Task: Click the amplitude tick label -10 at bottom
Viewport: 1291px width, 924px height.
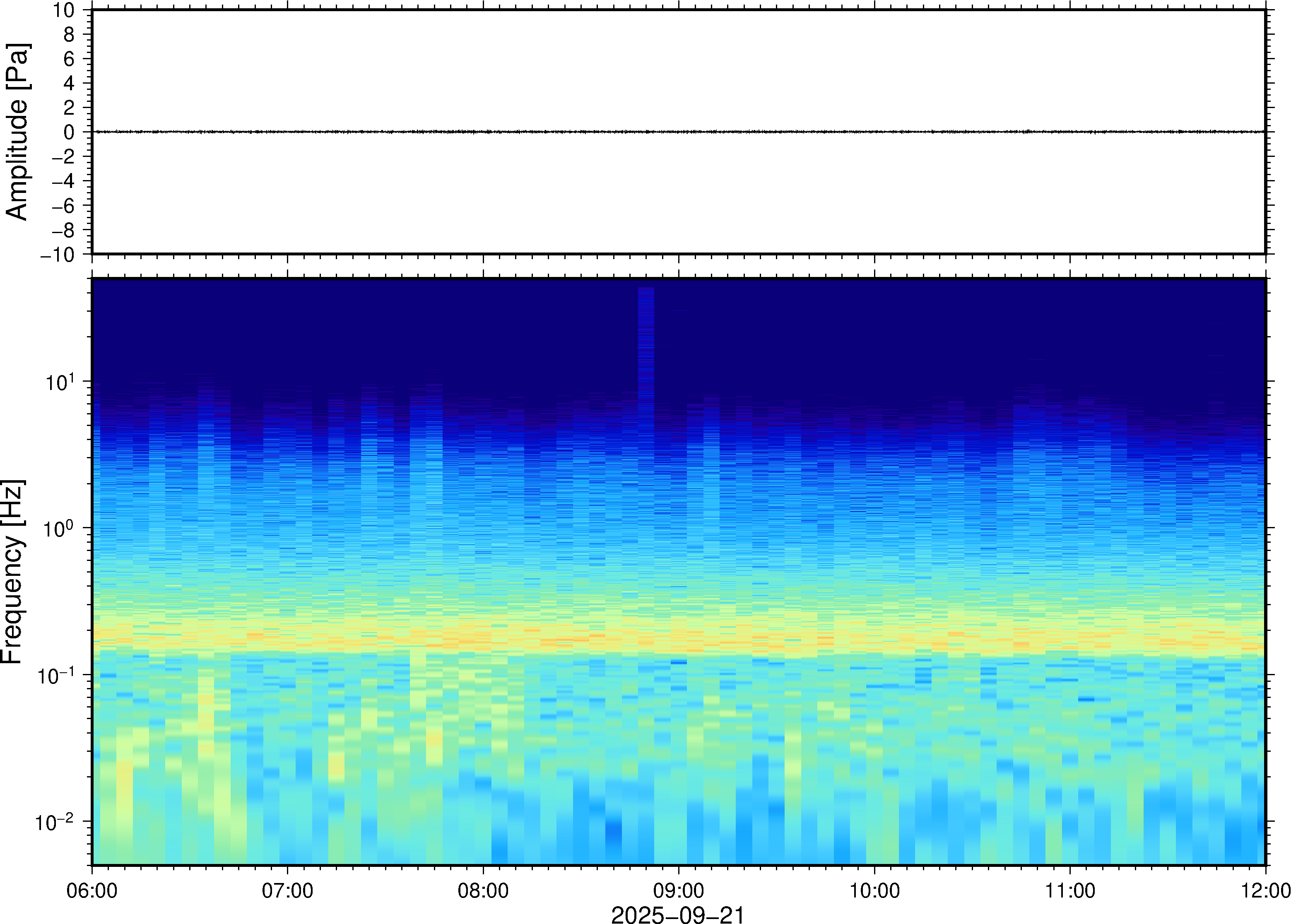Action: coord(57,254)
